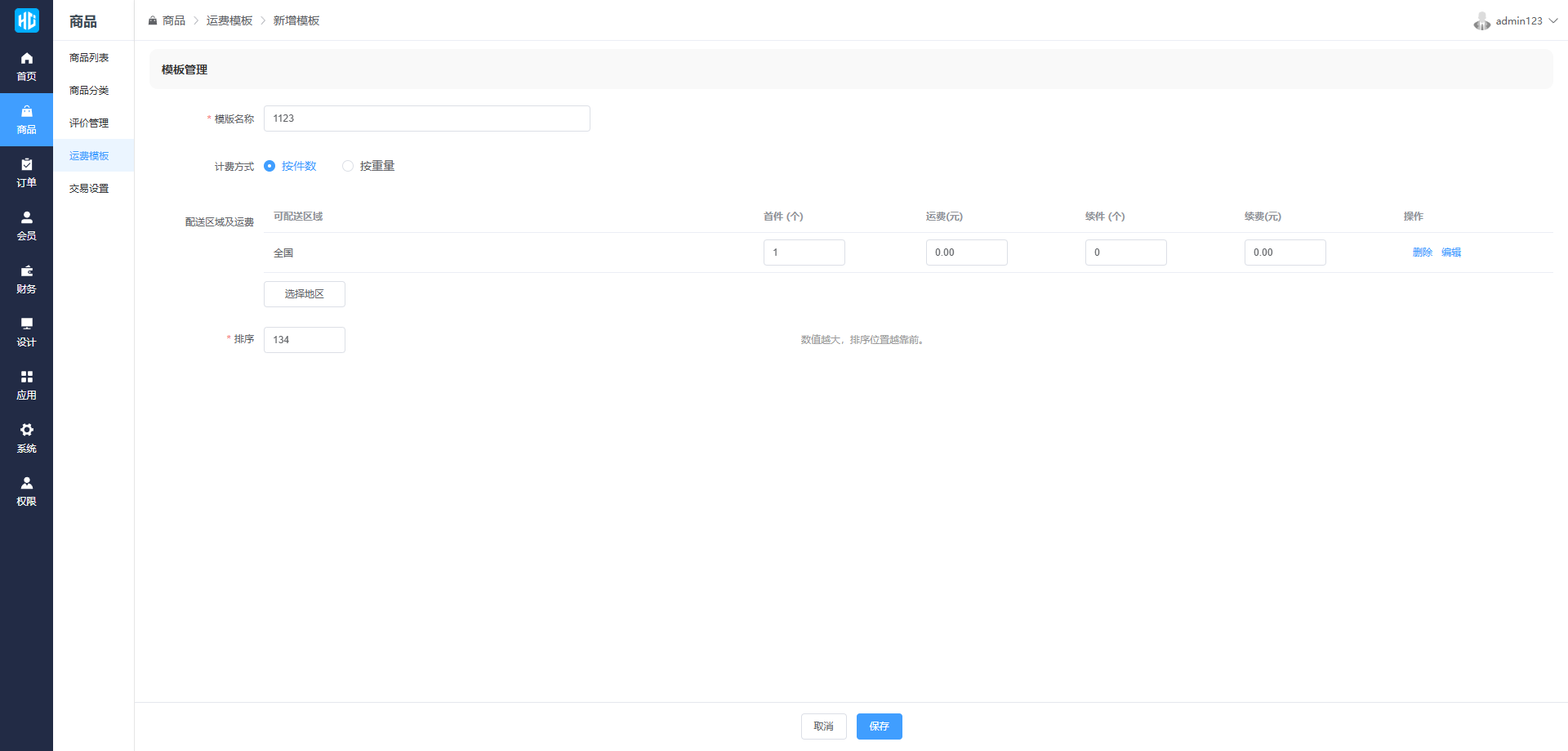Go to 运费模板 in the breadcrumb

click(229, 20)
